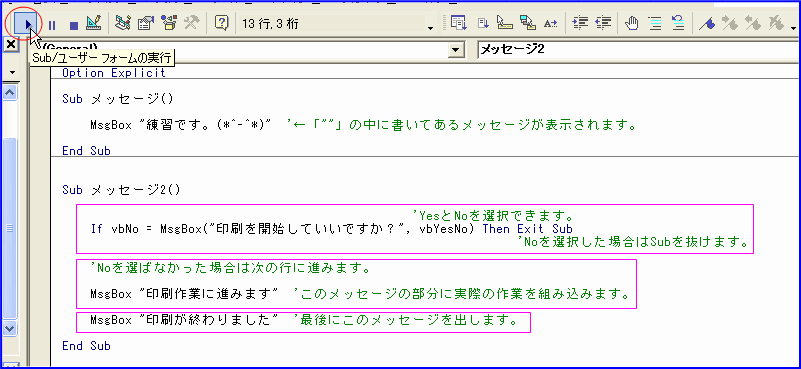Open Visual Basic Help via the question mark icon

pos(221,24)
